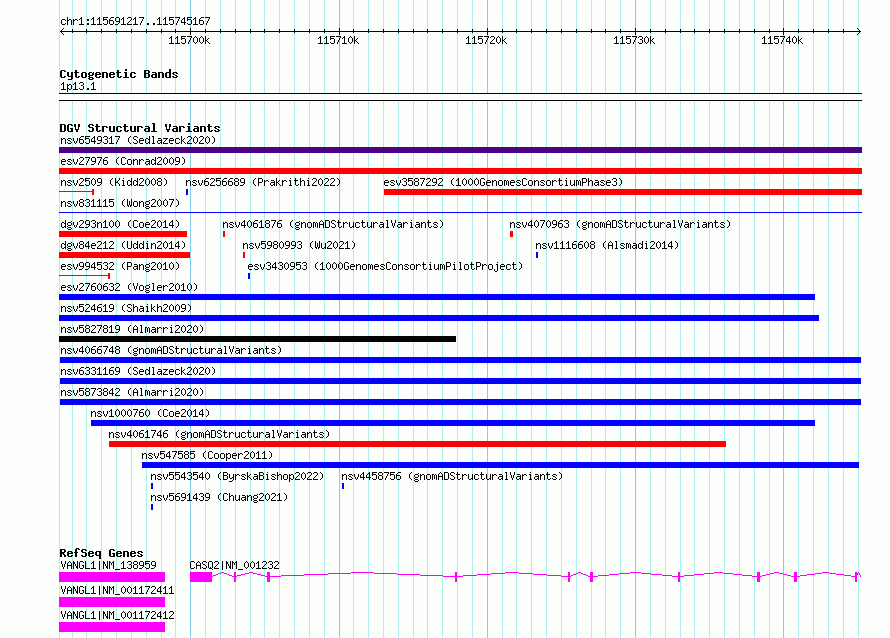890x638 pixels.
Task: Open the nsv6331169 (Sedlazeck2020) label
Action: pos(138,371)
